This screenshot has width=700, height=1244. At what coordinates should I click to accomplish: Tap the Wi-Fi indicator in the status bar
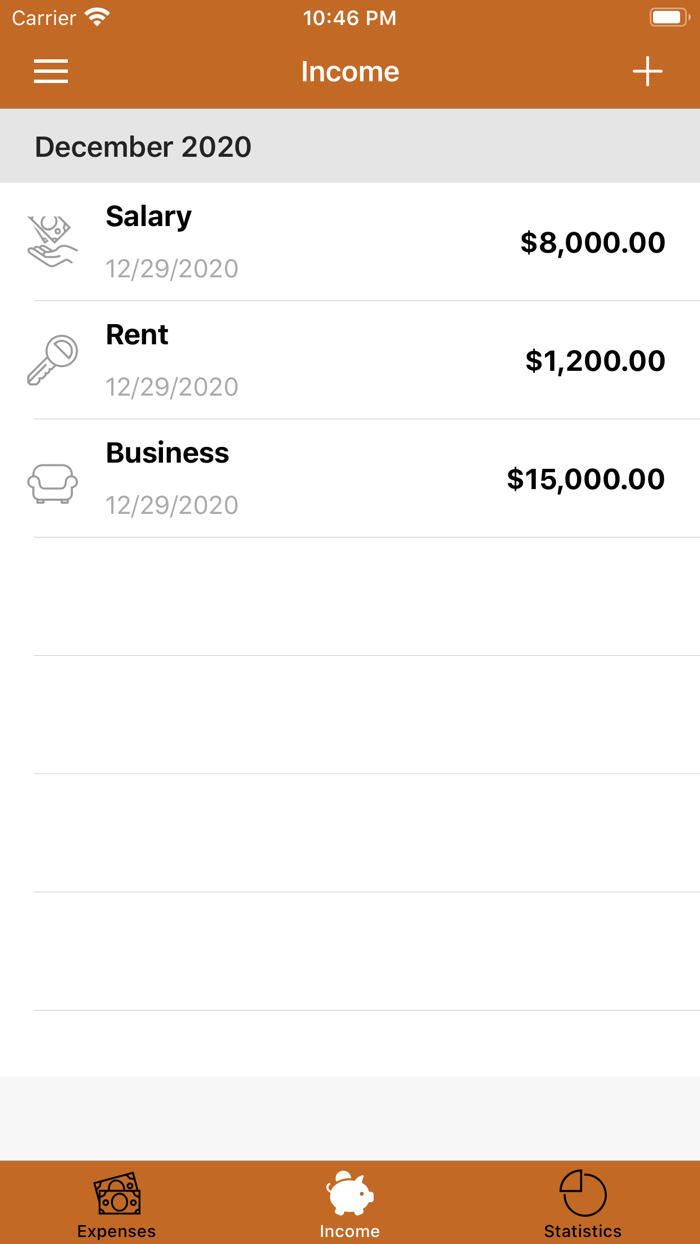point(95,16)
